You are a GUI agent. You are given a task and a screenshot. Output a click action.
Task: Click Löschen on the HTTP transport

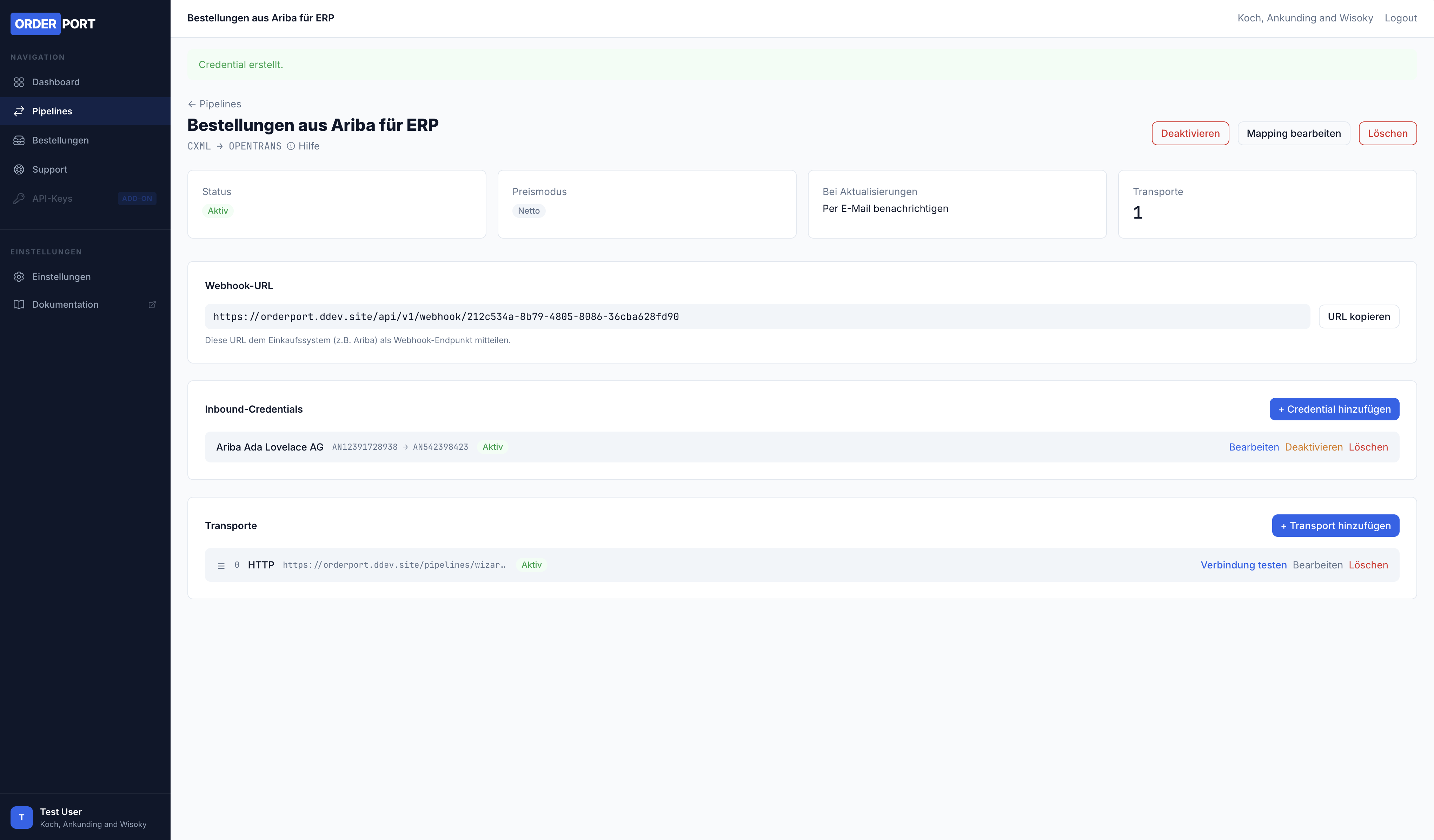[1368, 565]
